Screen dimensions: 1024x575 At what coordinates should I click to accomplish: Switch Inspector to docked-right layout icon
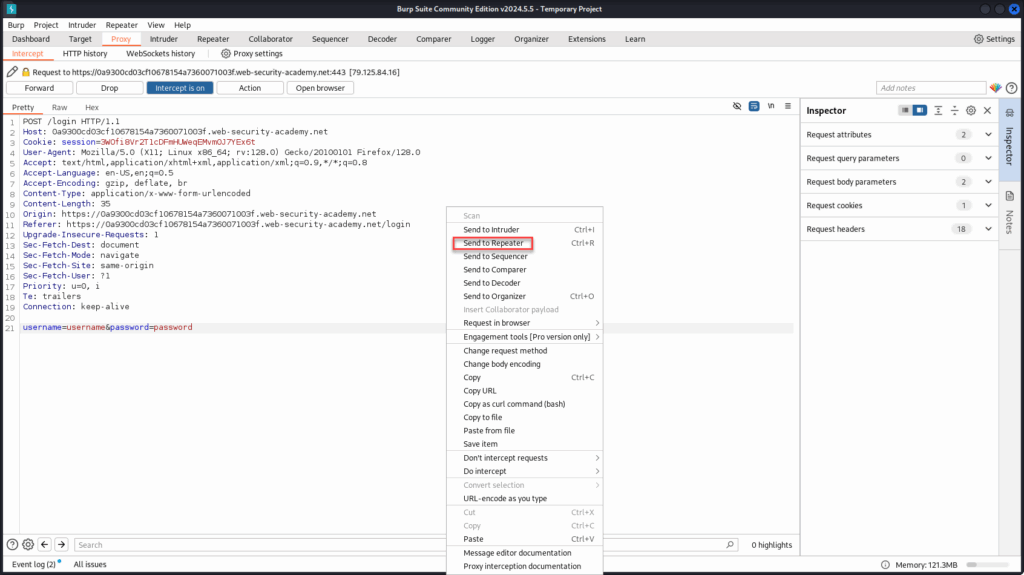point(920,110)
